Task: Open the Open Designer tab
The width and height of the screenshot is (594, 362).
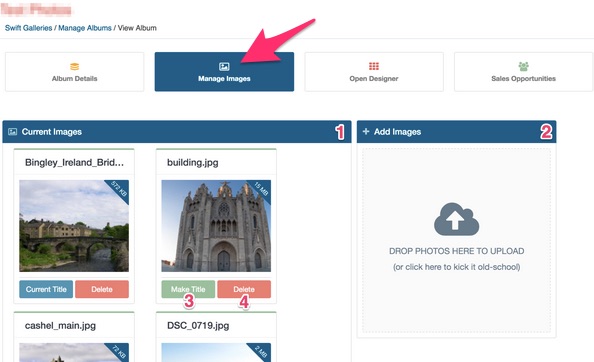Action: 374,72
